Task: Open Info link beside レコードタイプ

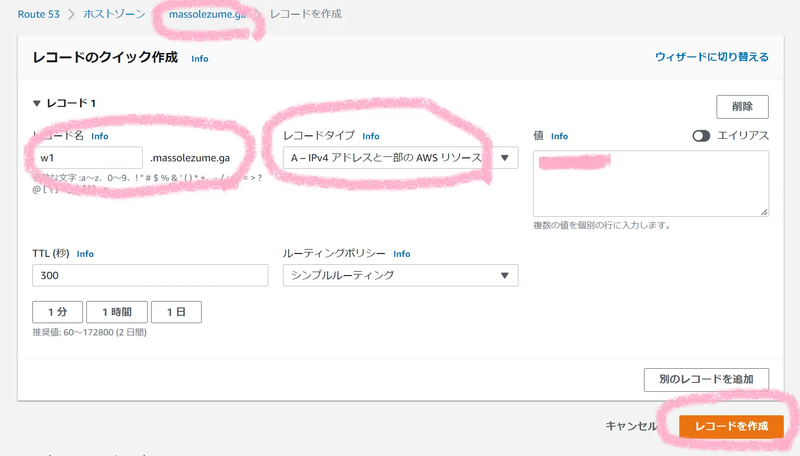Action: [x=371, y=136]
